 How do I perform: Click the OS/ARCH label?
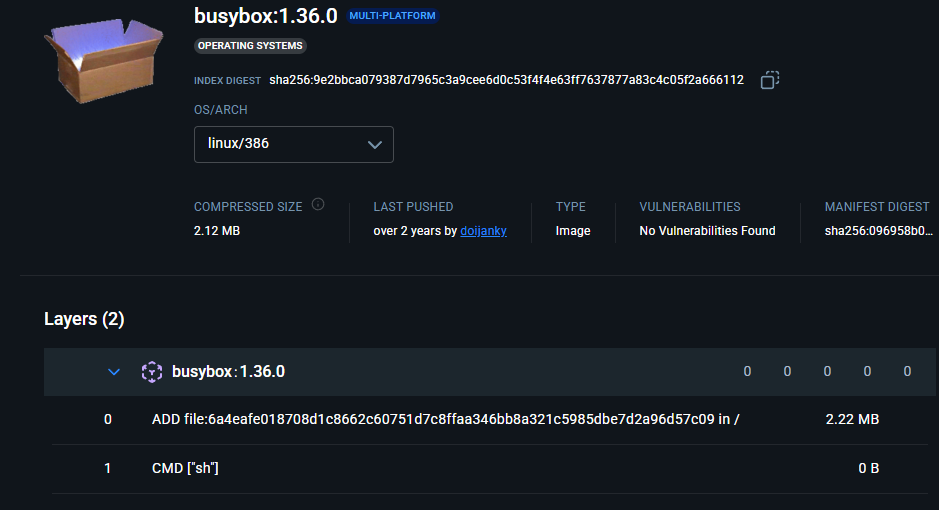(220, 110)
